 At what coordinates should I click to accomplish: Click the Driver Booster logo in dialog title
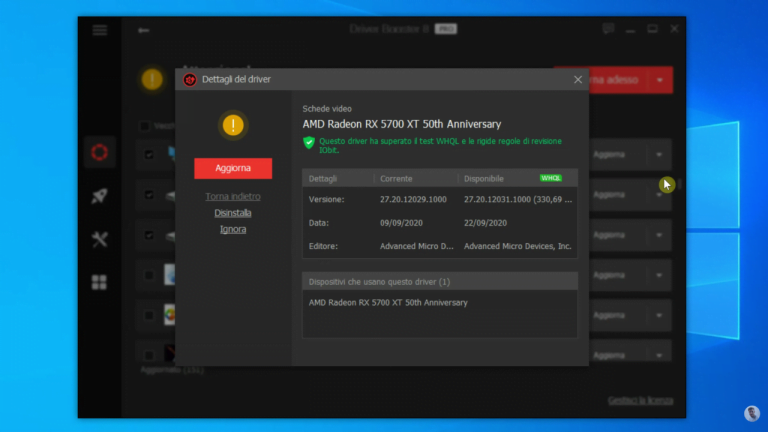190,79
